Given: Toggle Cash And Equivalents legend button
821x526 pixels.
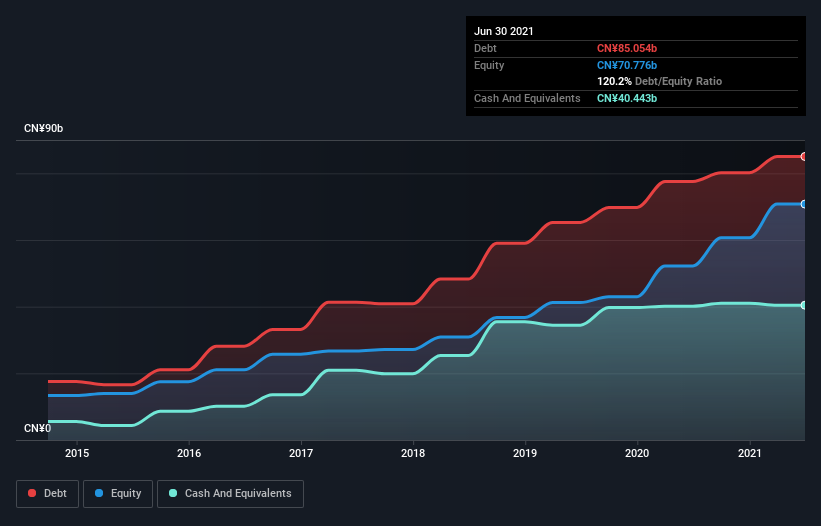Looking at the screenshot, I should click(x=230, y=494).
